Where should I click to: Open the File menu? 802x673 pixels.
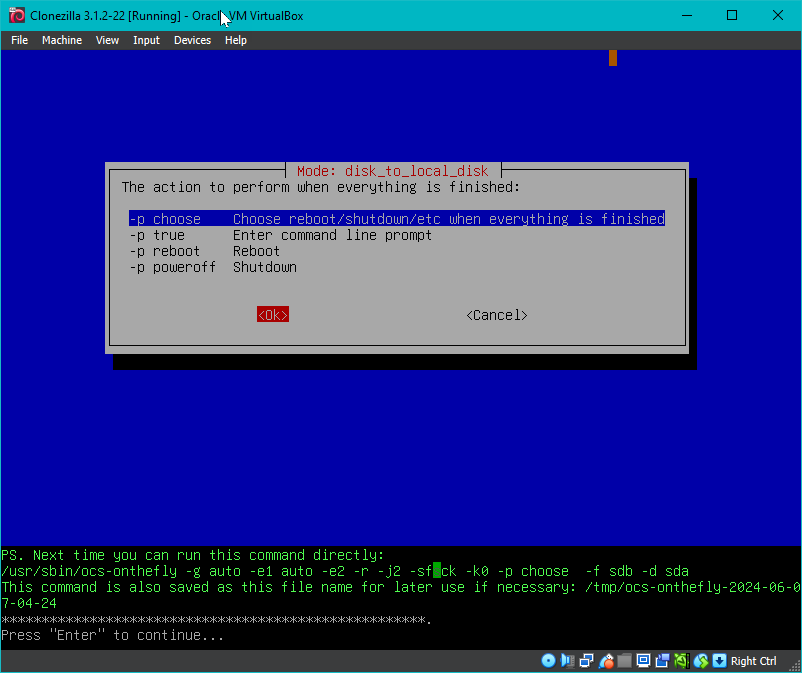point(19,40)
